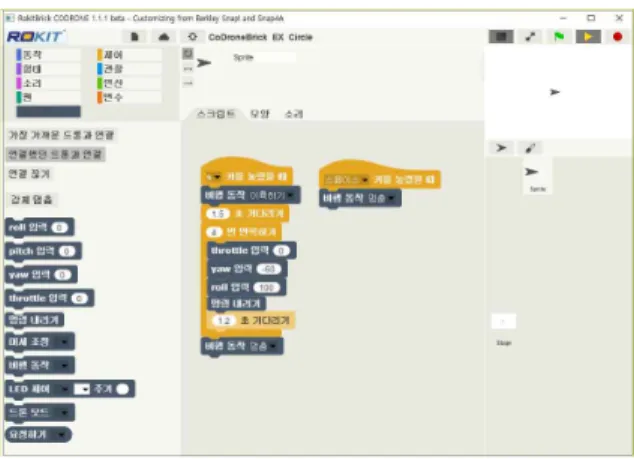Switch to the 소리 sounds tab

(x=294, y=114)
